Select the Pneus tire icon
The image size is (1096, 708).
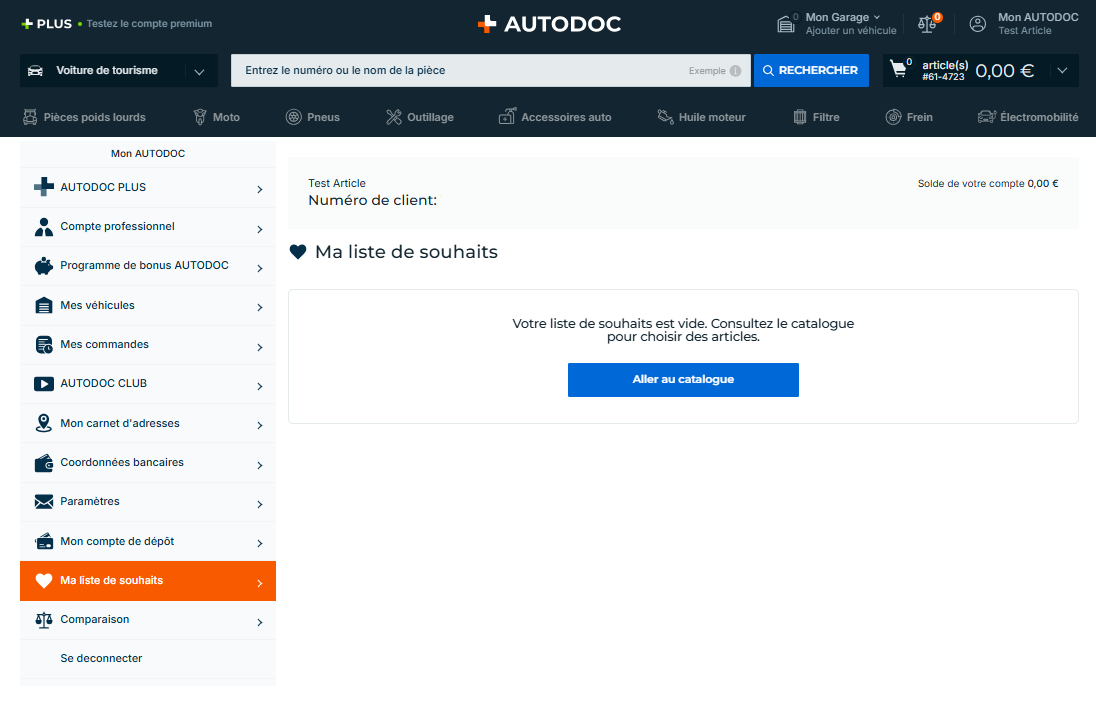293,117
